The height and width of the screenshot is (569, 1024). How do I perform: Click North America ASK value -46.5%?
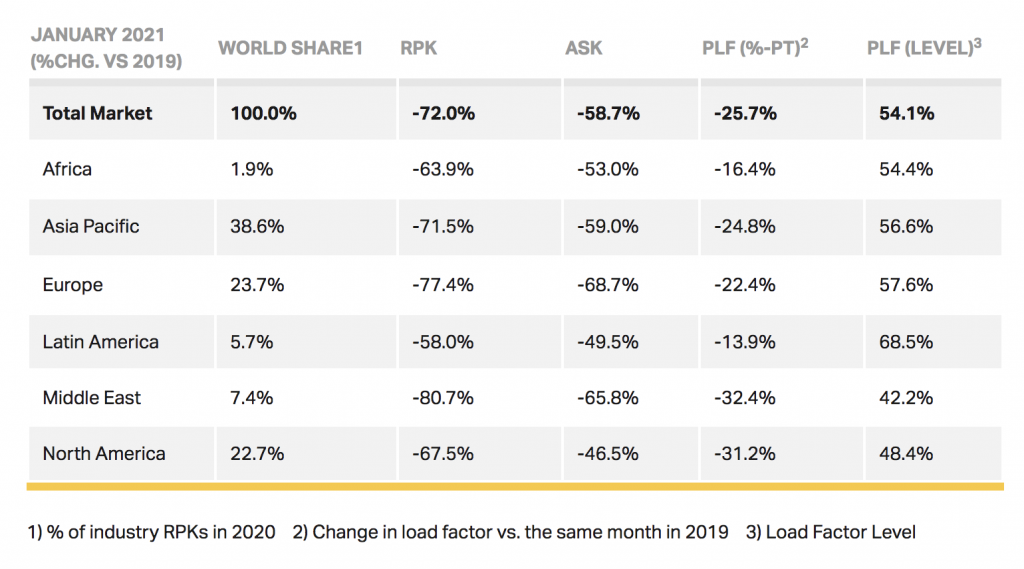607,453
